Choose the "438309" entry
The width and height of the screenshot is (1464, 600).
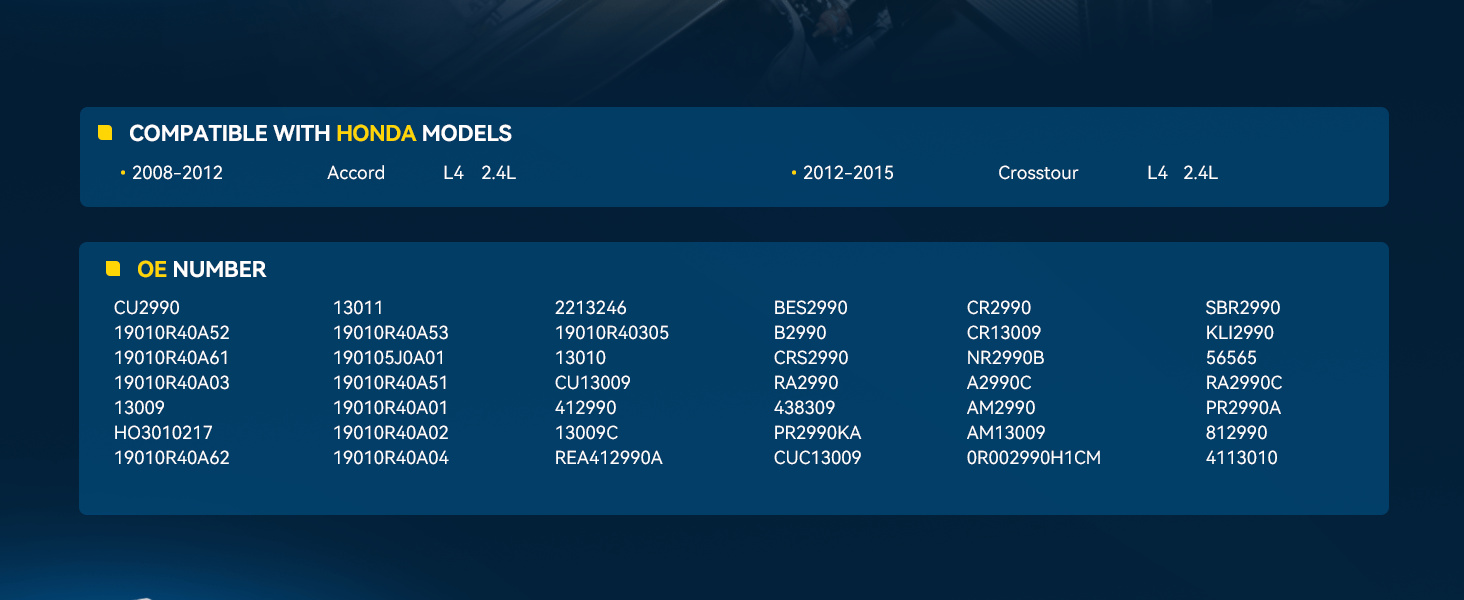pyautogui.click(x=804, y=408)
